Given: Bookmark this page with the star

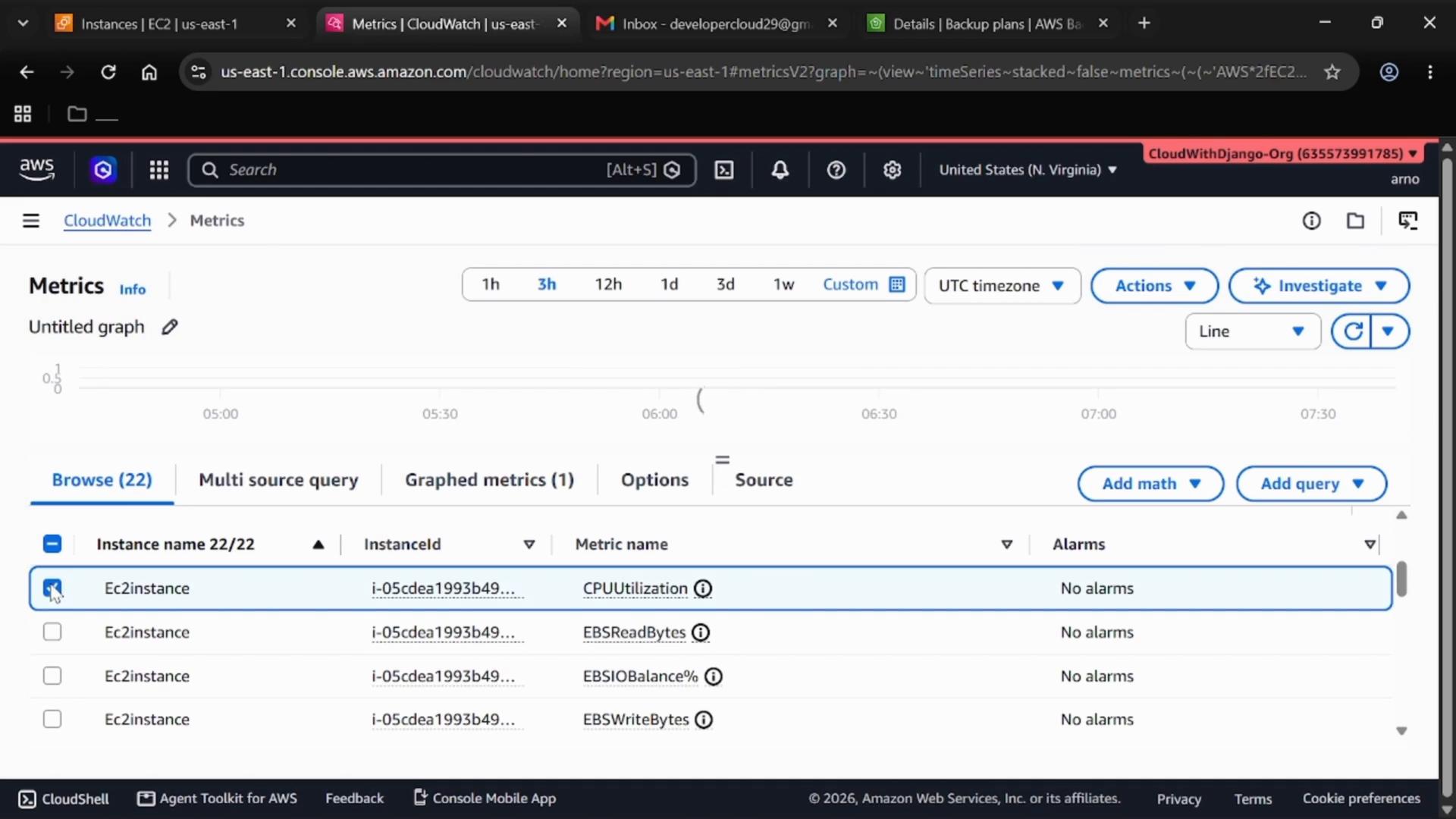Looking at the screenshot, I should pos(1332,72).
